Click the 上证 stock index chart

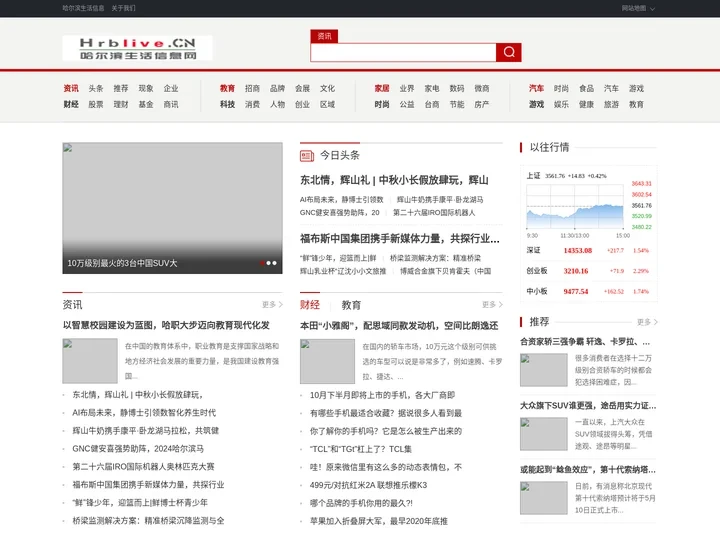pyautogui.click(x=576, y=209)
